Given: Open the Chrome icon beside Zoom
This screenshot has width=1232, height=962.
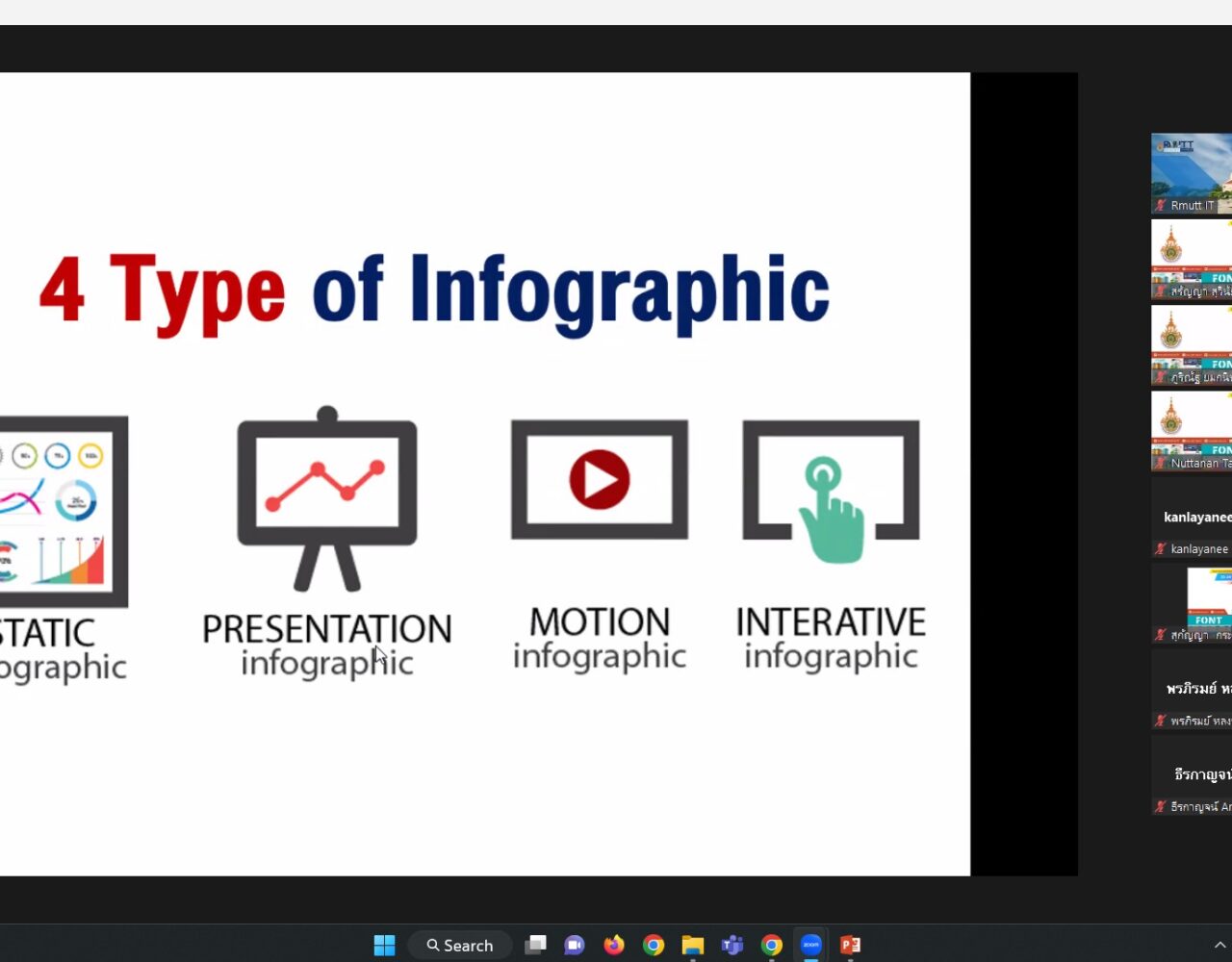Looking at the screenshot, I should 772,945.
